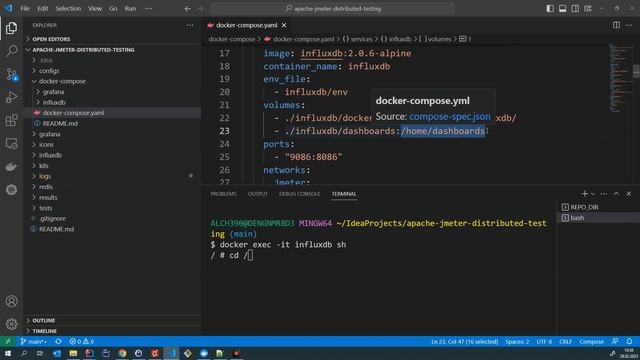Select the REPO_DIR terminal instance

(598, 207)
